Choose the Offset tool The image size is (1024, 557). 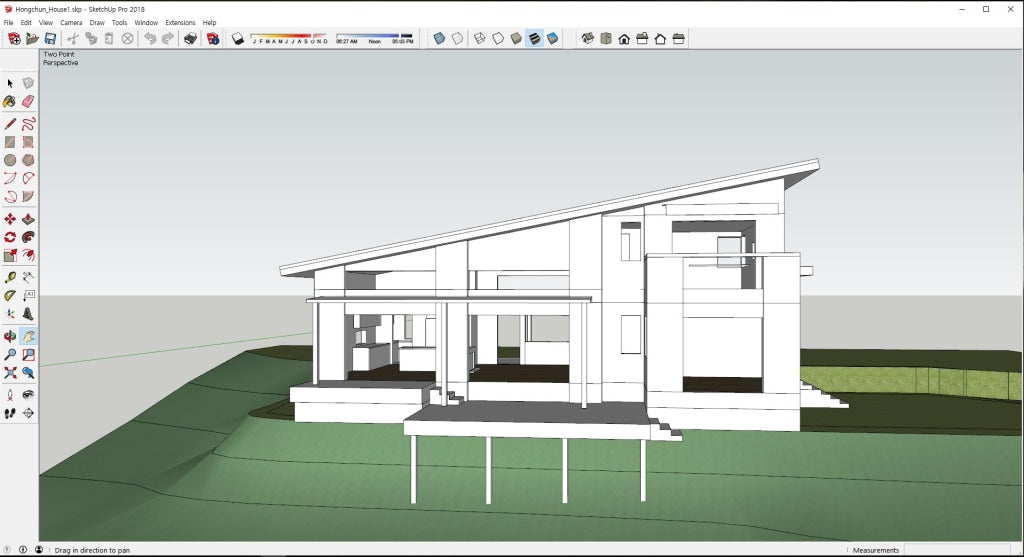tap(28, 255)
